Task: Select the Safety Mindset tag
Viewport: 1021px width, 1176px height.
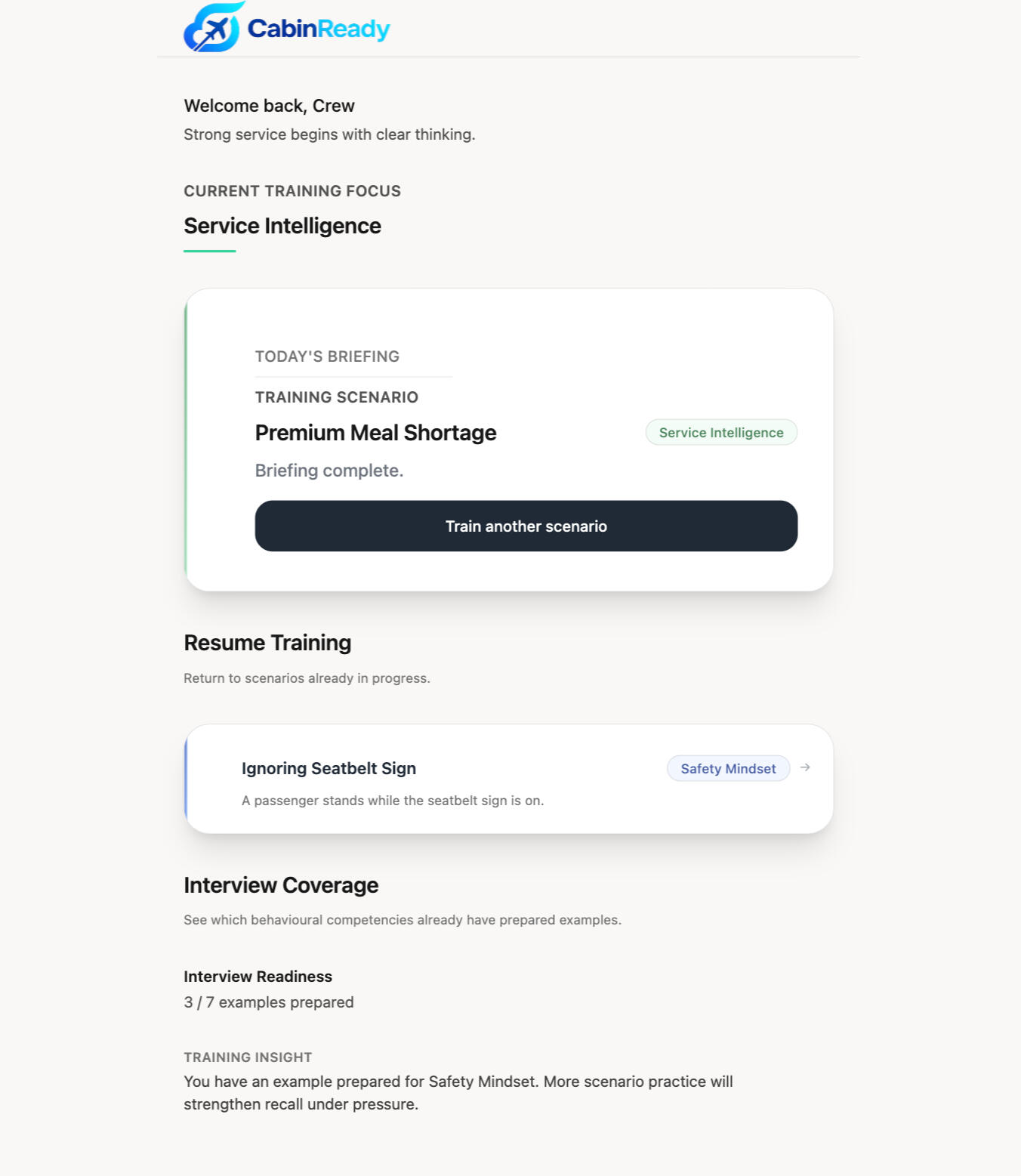Action: [727, 768]
